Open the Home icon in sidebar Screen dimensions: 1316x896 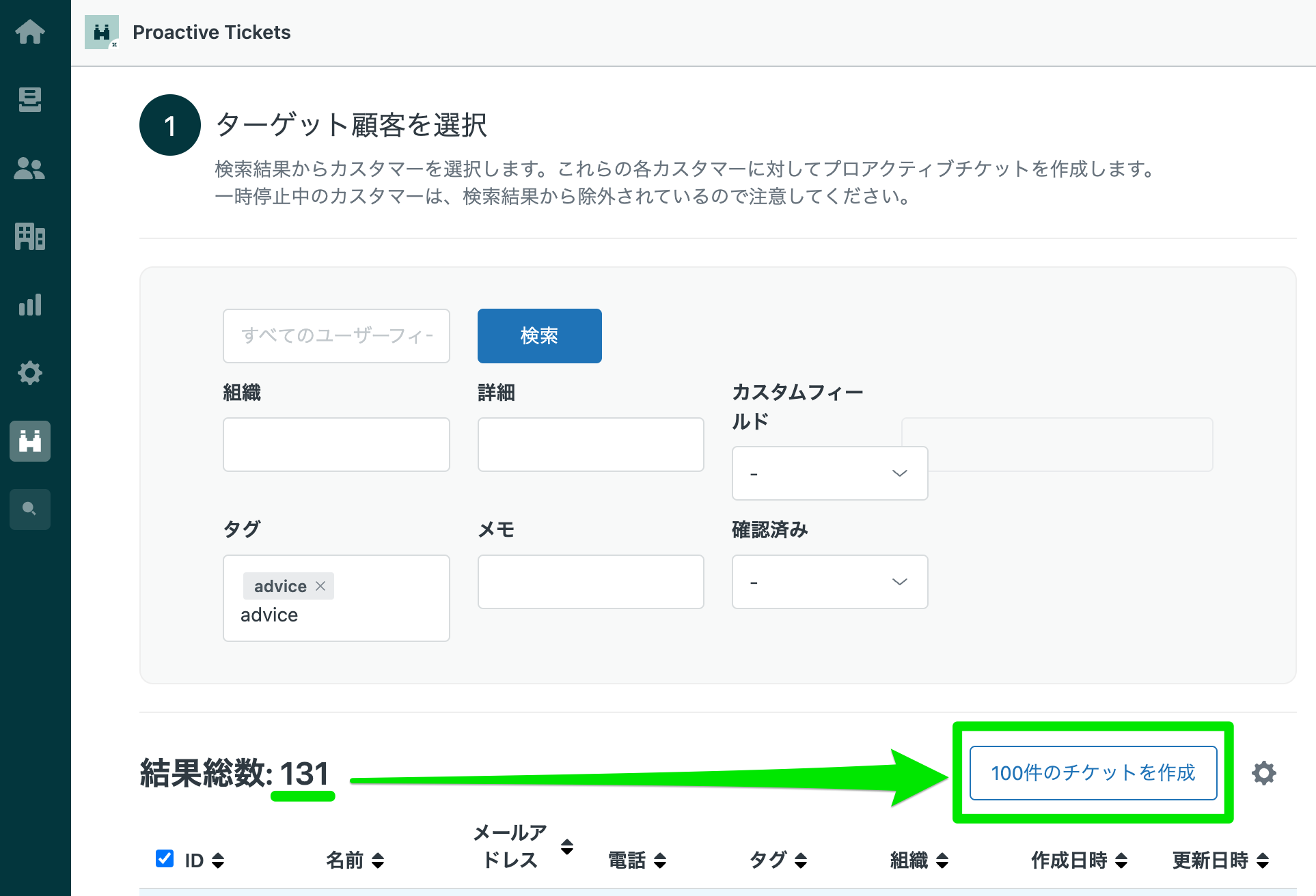coord(30,31)
